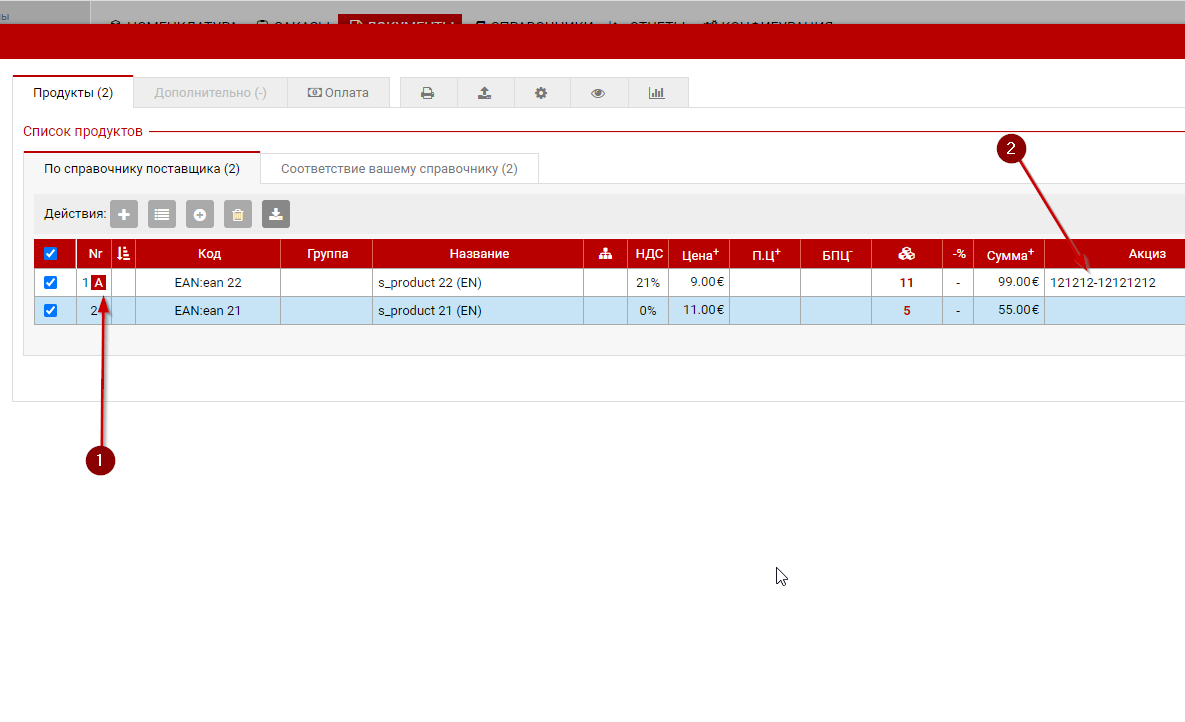Expand the Цена column header
1185x722 pixels.
click(x=700, y=254)
